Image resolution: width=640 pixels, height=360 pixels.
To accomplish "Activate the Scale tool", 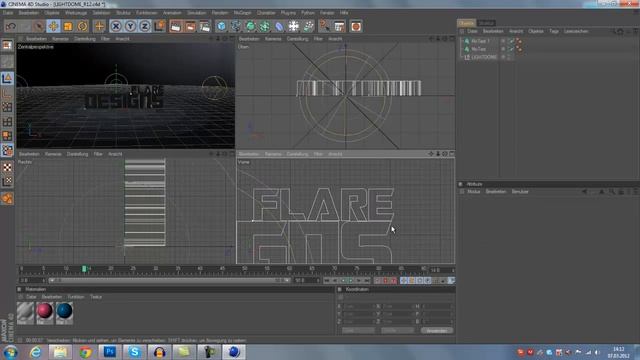I will (x=68, y=26).
